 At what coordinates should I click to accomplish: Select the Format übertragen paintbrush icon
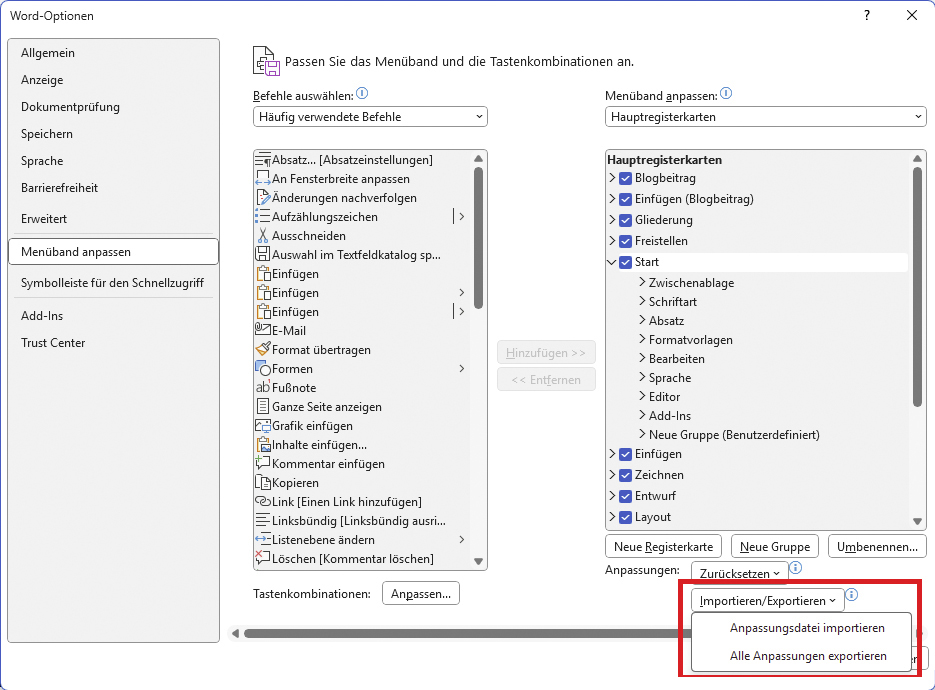coord(262,349)
